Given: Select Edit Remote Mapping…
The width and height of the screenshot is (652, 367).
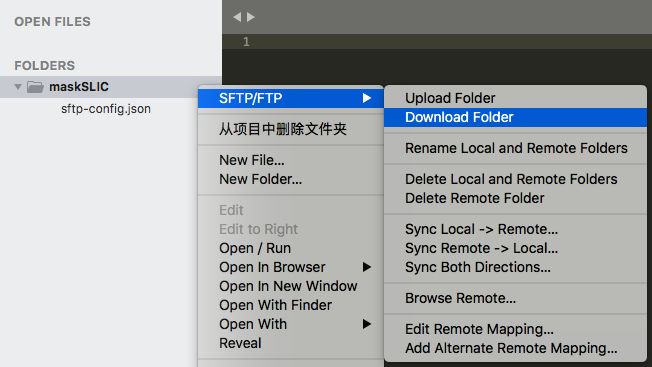Looking at the screenshot, I should [515, 329].
